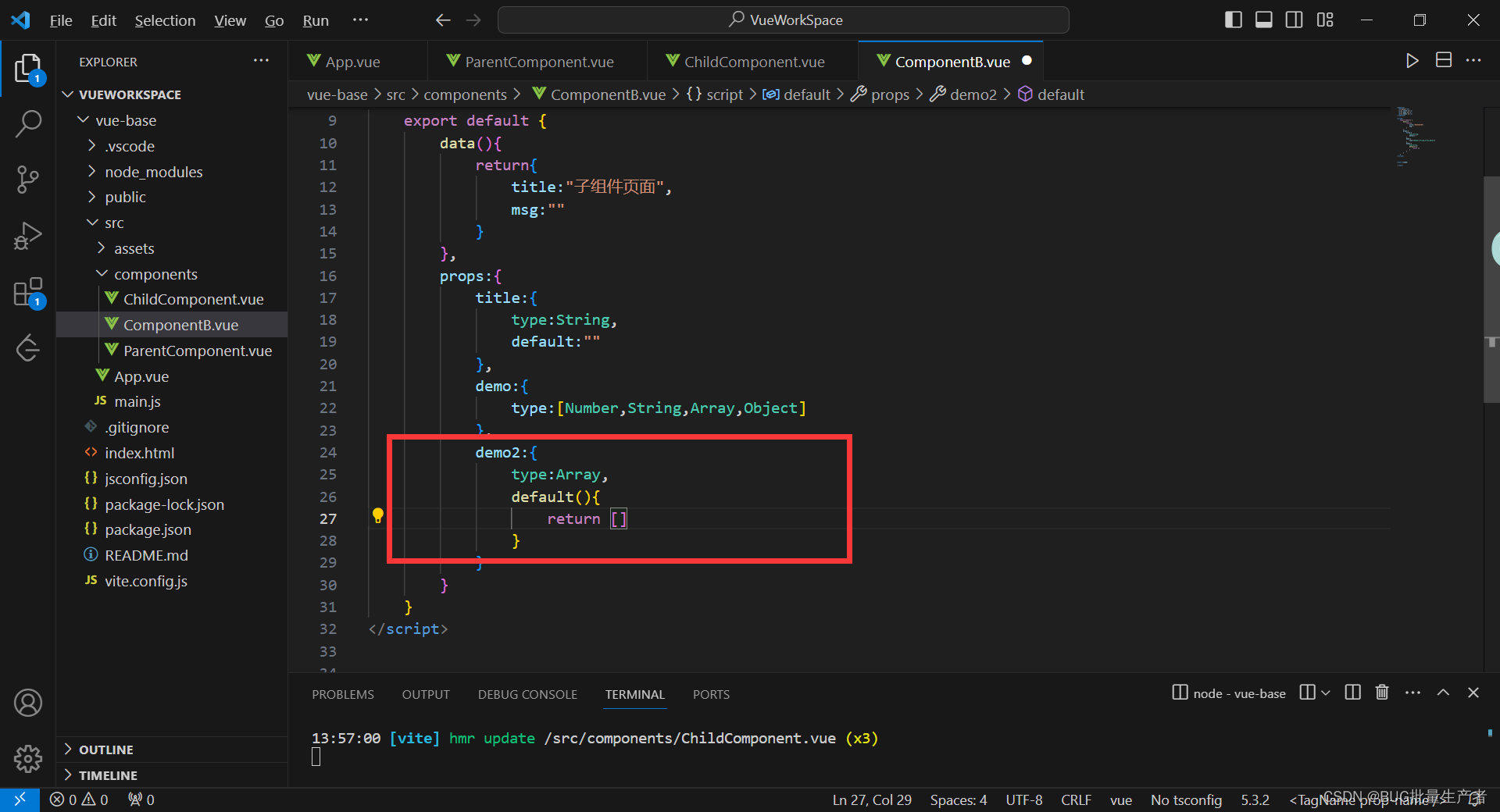Viewport: 1500px width, 812px height.
Task: Open Explorer Views and More Actions ellipsis
Action: pyautogui.click(x=261, y=61)
